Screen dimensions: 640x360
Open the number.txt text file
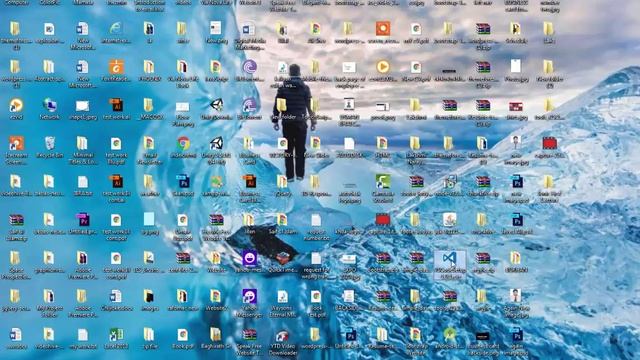(316, 220)
